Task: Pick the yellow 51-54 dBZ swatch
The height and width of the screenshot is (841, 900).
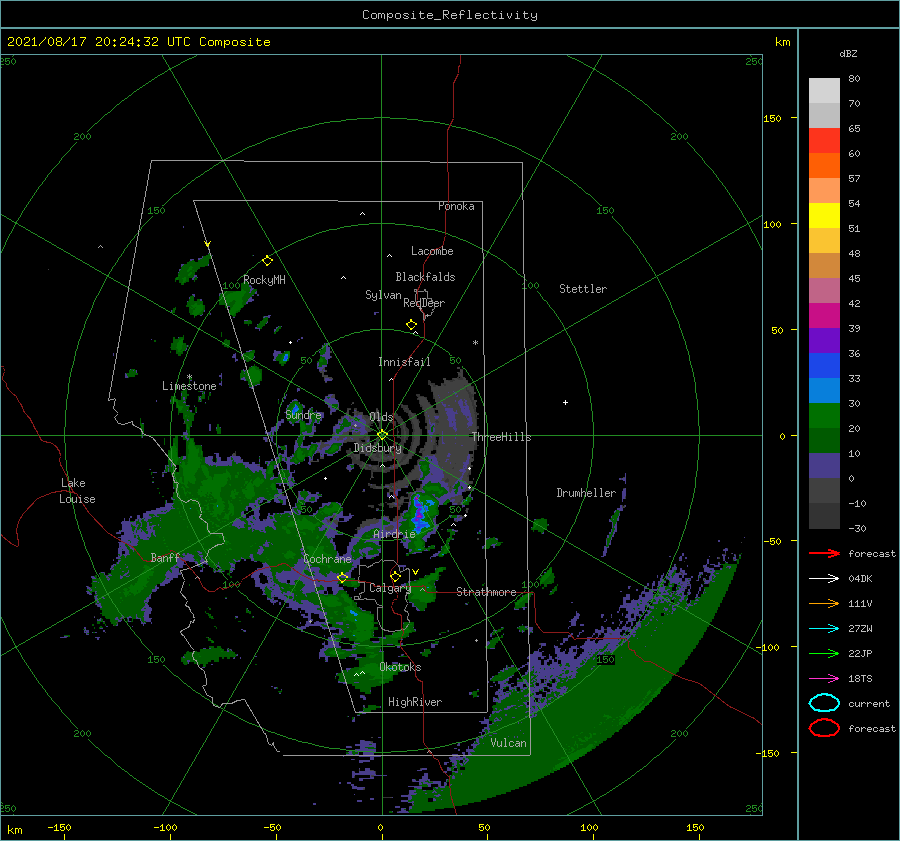Action: click(824, 216)
